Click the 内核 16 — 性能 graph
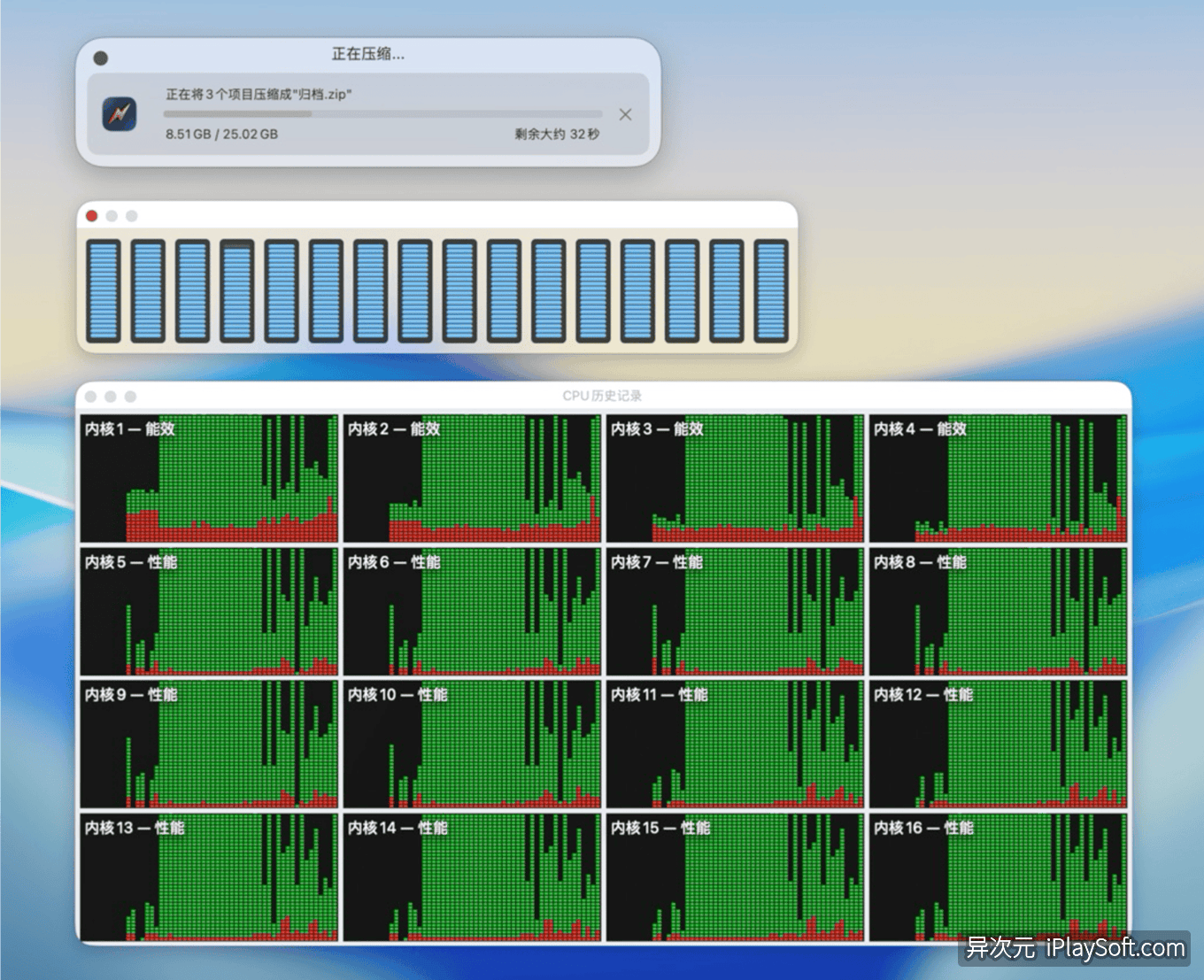This screenshot has width=1204, height=980. pyautogui.click(x=998, y=876)
